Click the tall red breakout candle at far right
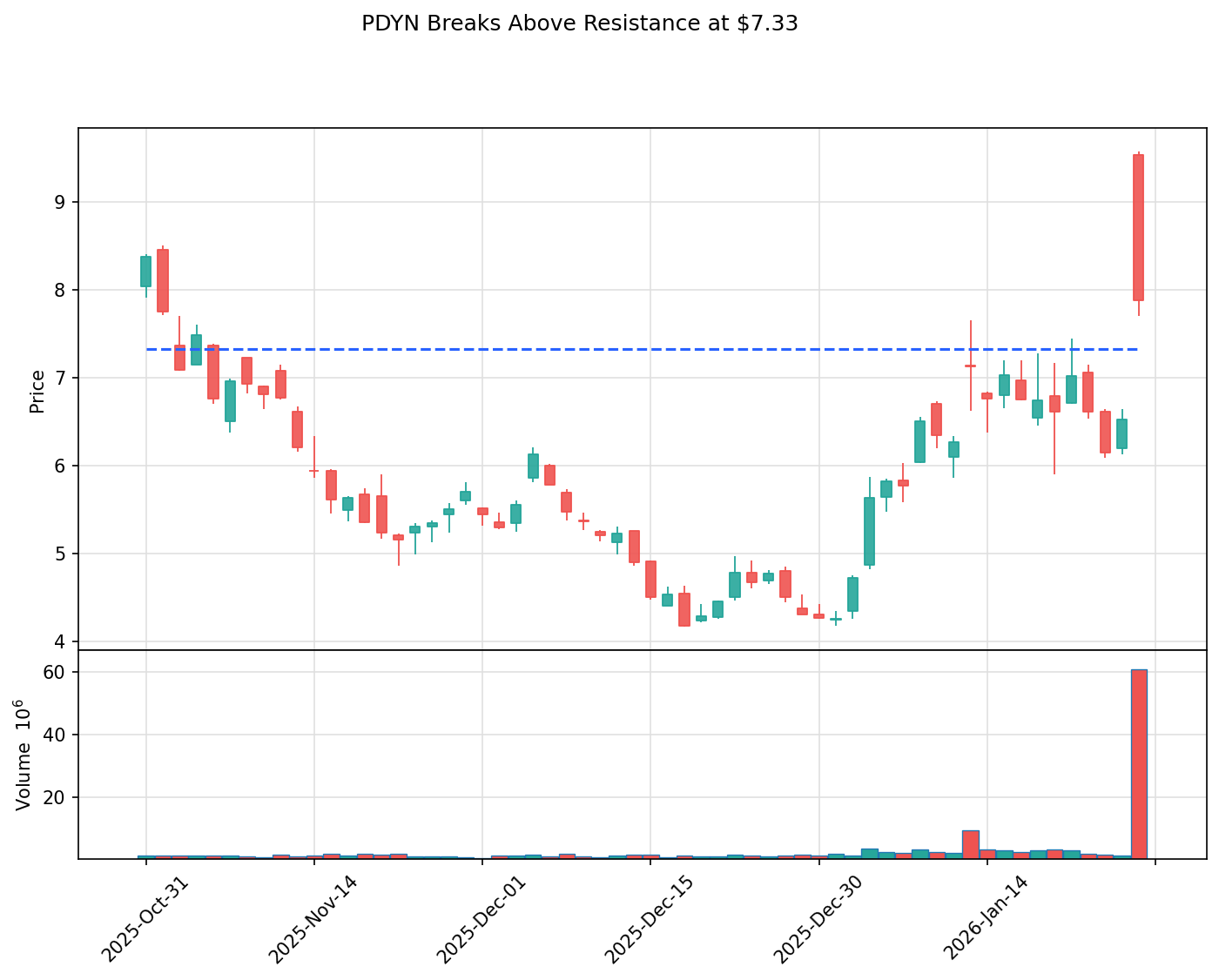The image size is (1219, 980). (1138, 228)
